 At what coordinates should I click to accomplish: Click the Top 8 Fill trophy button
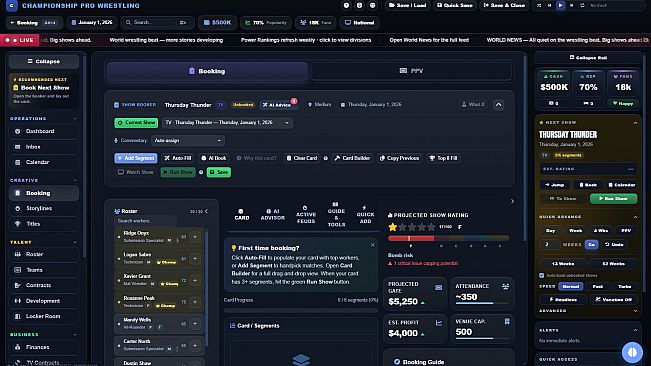pos(443,158)
